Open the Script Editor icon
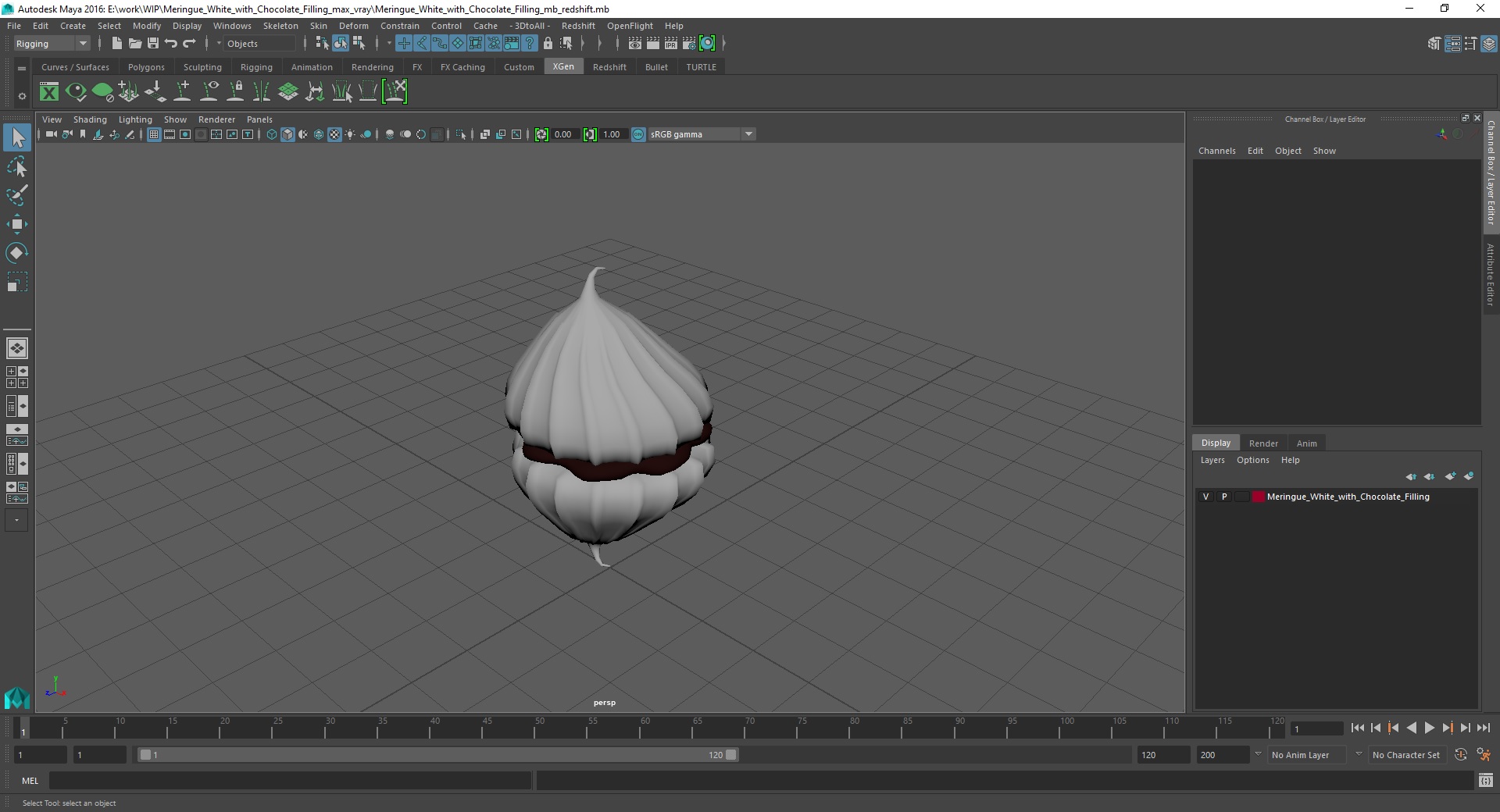1500x812 pixels. (x=1486, y=780)
